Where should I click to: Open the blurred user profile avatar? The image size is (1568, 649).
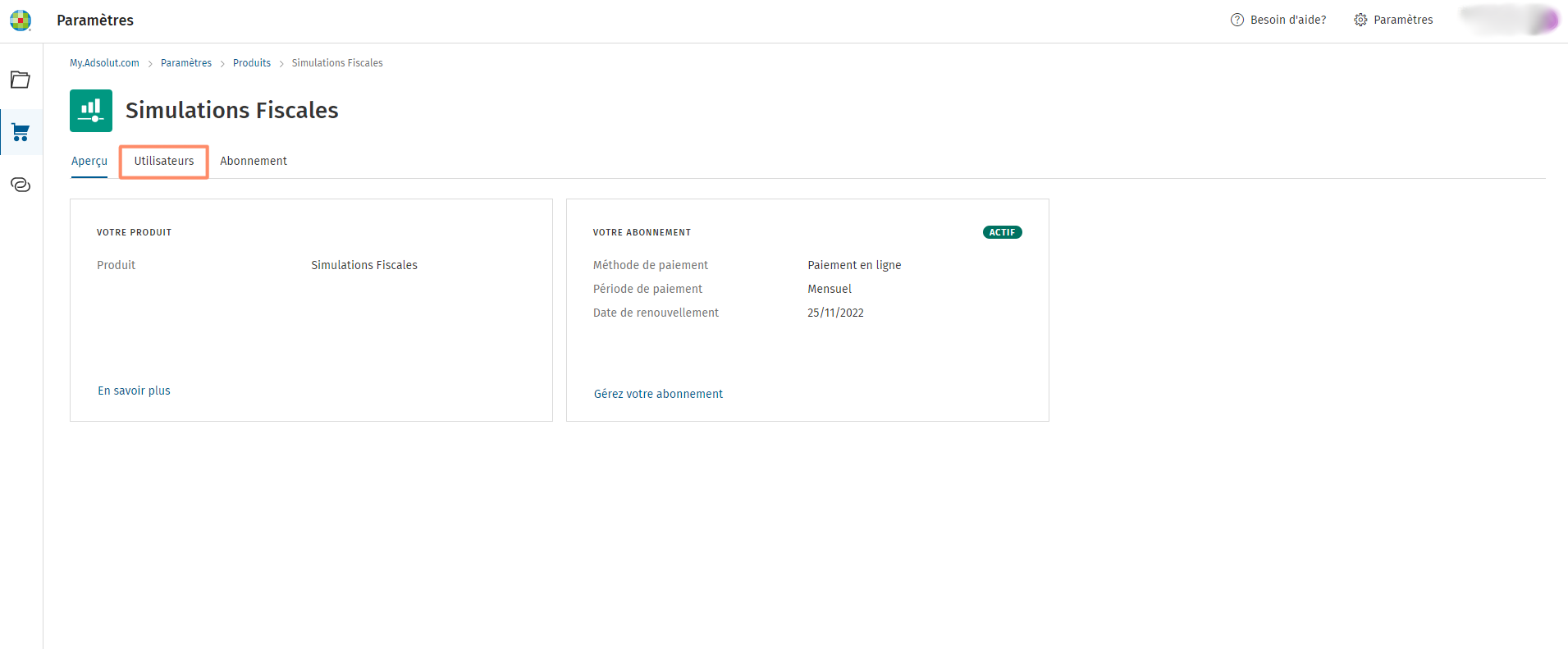(1510, 20)
